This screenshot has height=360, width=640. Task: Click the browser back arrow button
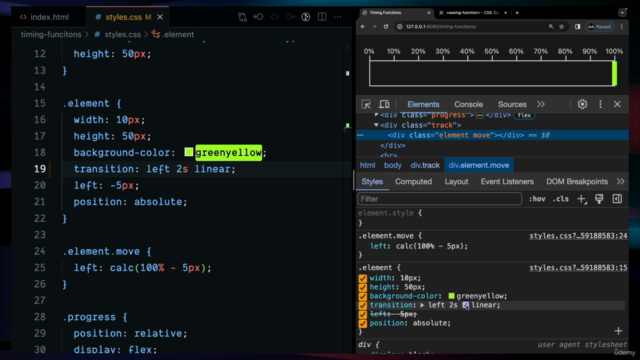pos(363,27)
